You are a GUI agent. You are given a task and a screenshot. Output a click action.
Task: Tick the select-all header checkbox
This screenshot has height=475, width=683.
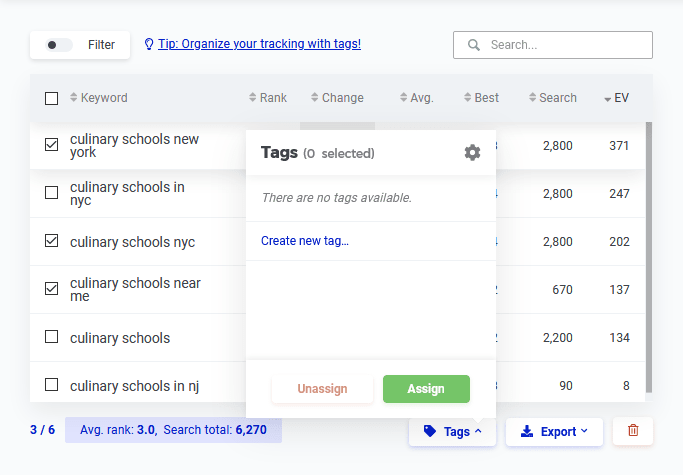point(52,98)
